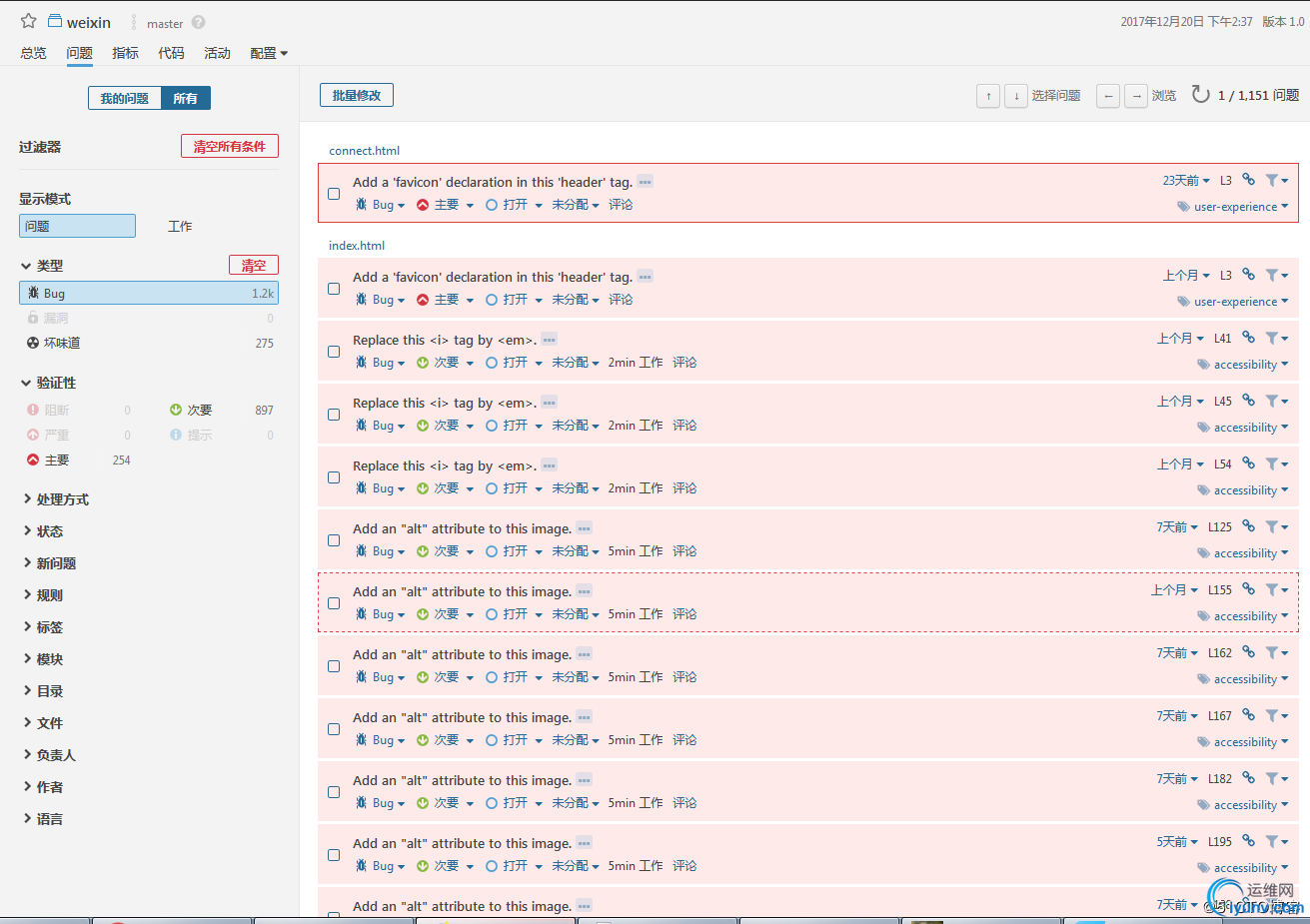This screenshot has height=924, width=1310.
Task: Open the '...' rule details on connect.html issue
Action: pyautogui.click(x=645, y=181)
